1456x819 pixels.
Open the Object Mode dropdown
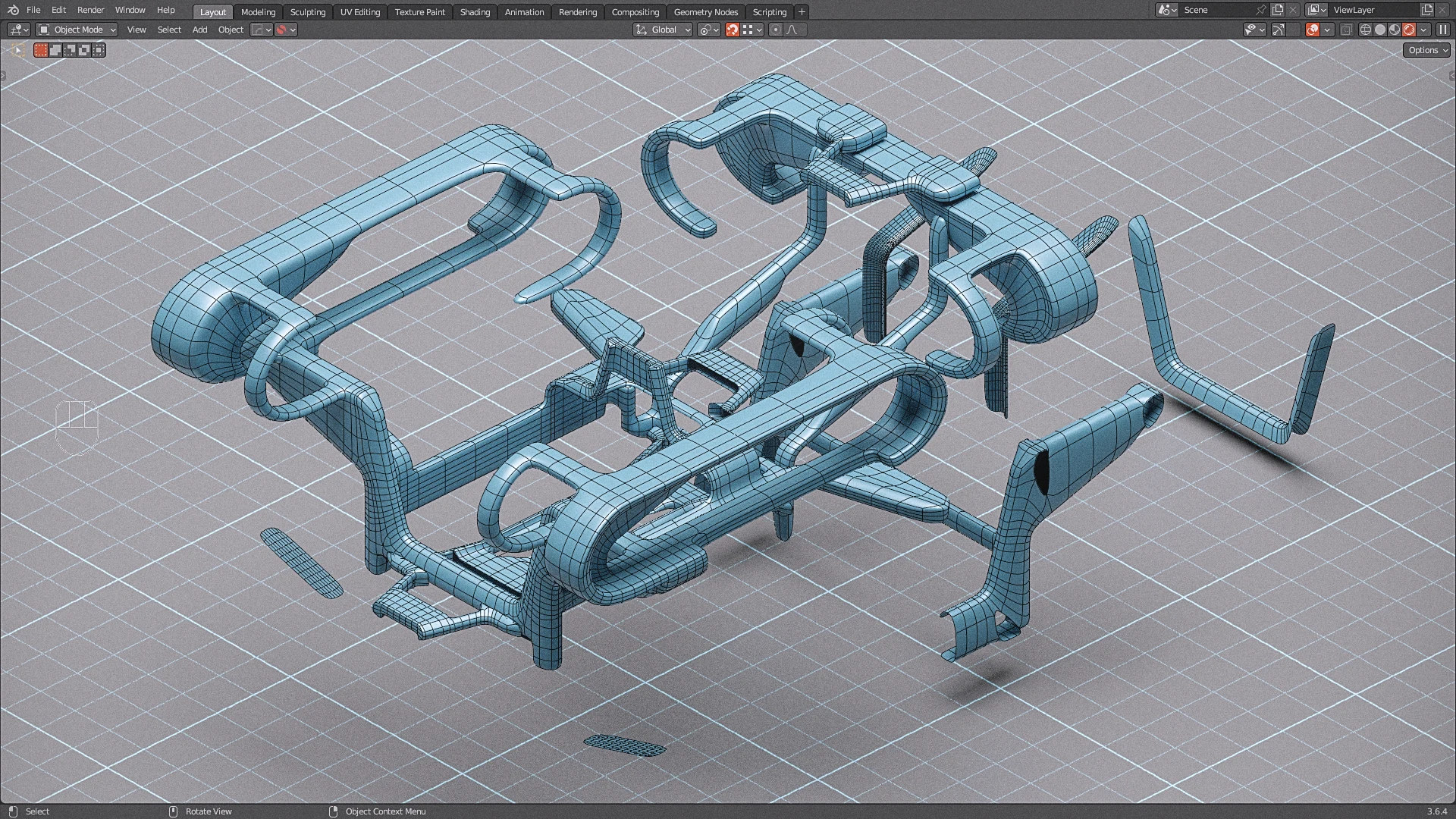77,30
